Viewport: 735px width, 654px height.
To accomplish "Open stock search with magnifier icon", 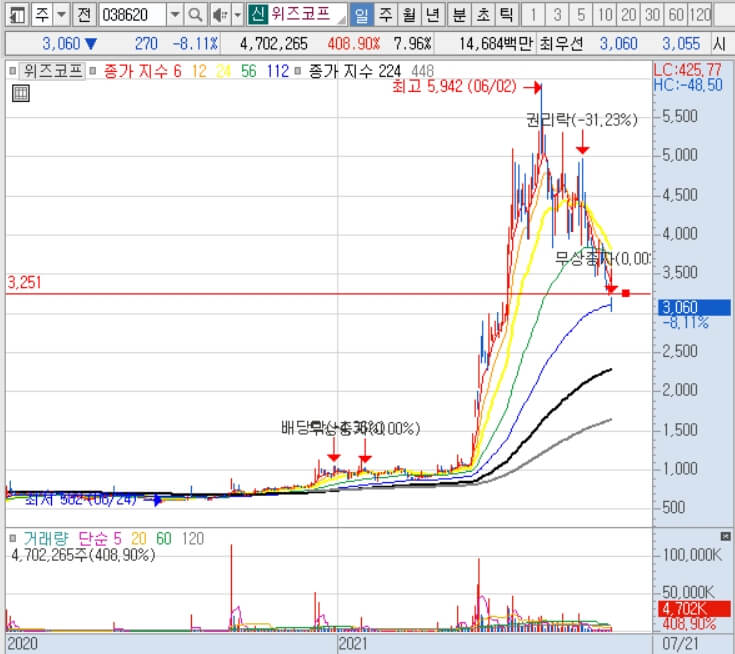I will [195, 15].
